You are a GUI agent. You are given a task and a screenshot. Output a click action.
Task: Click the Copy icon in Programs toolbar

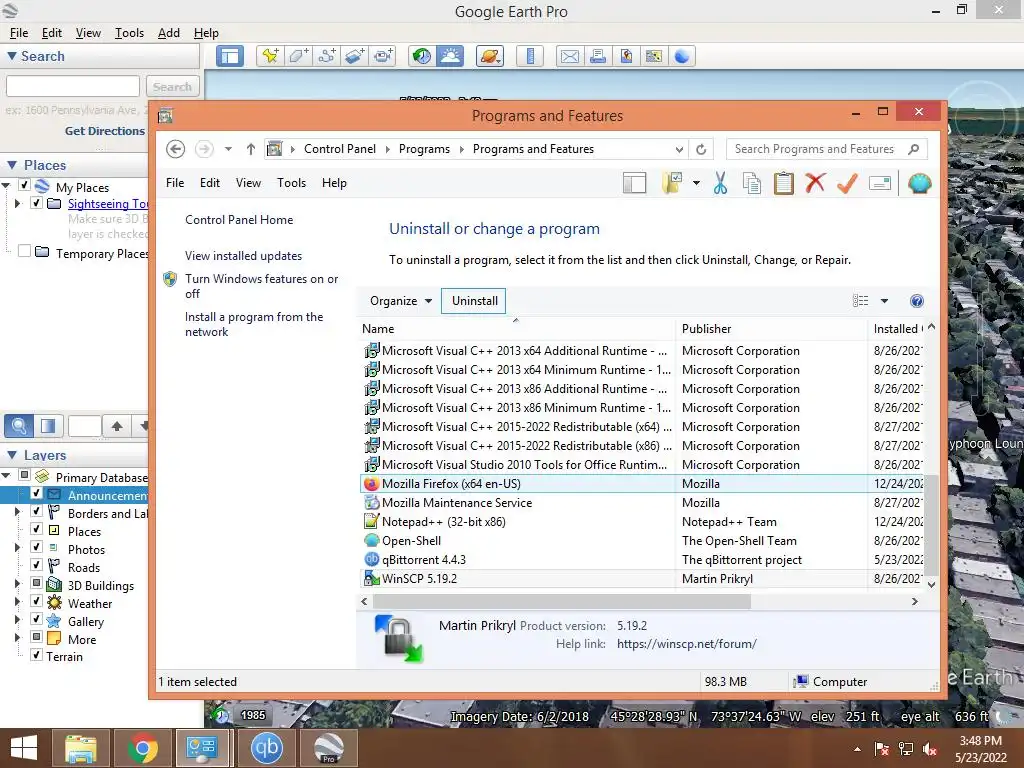[752, 184]
